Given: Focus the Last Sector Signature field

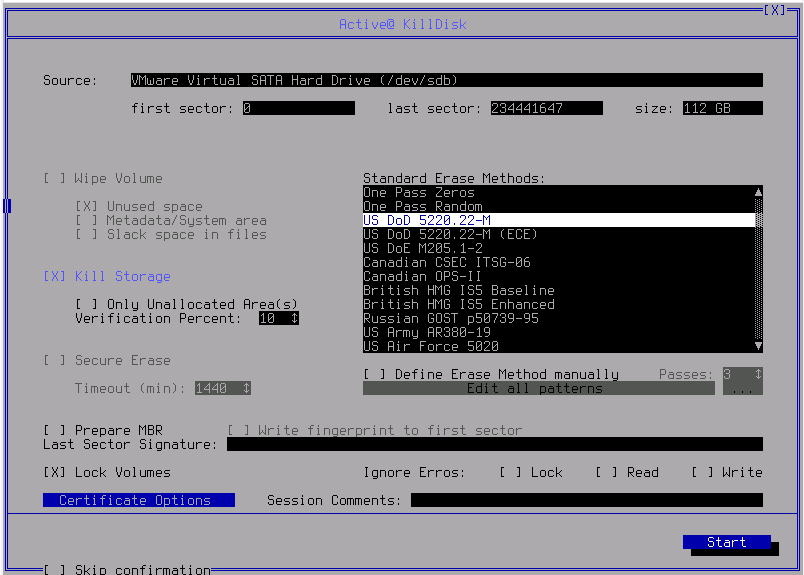Looking at the screenshot, I should coord(495,444).
